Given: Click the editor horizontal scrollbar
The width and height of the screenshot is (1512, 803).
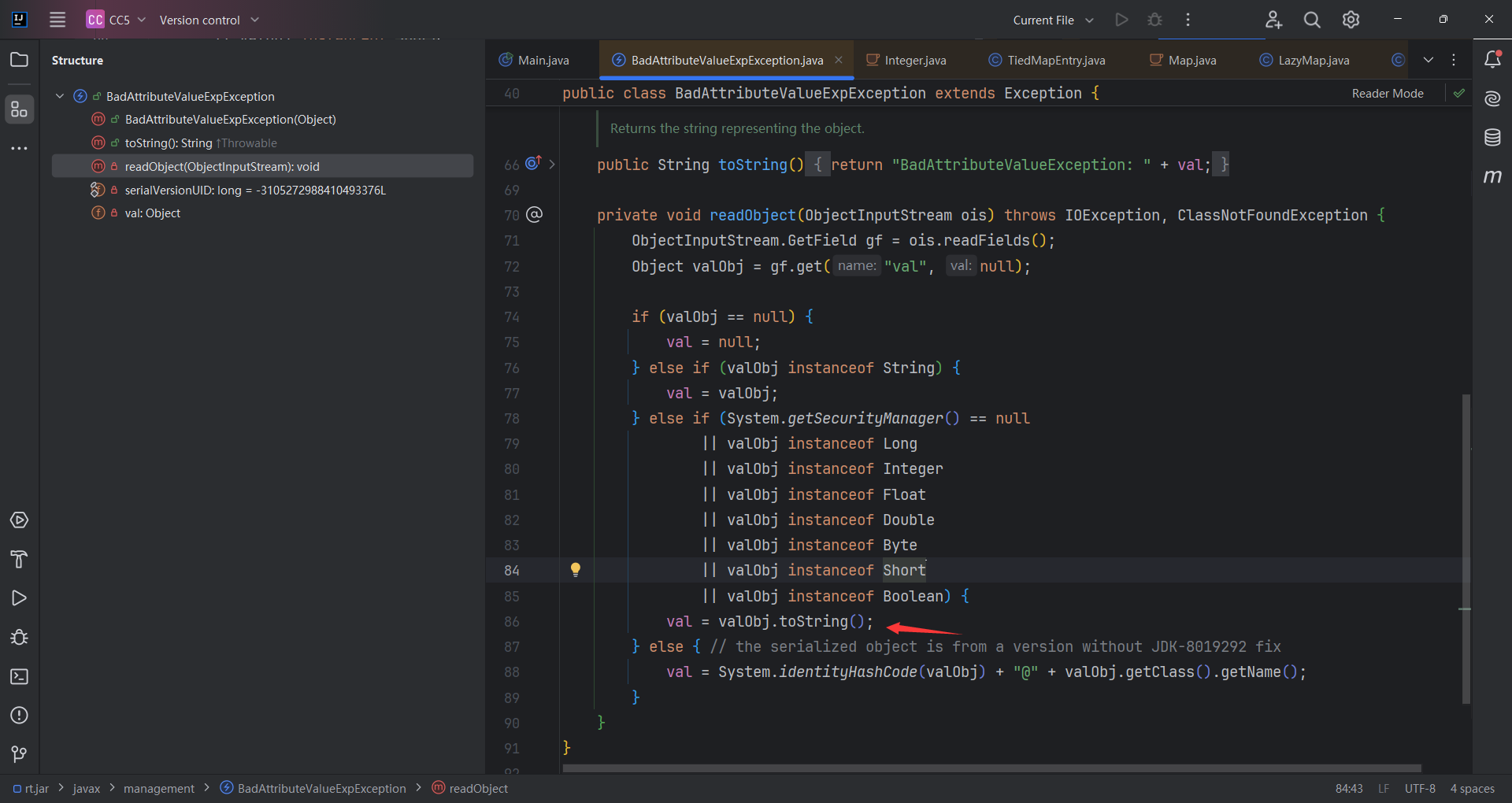Looking at the screenshot, I should tap(992, 768).
